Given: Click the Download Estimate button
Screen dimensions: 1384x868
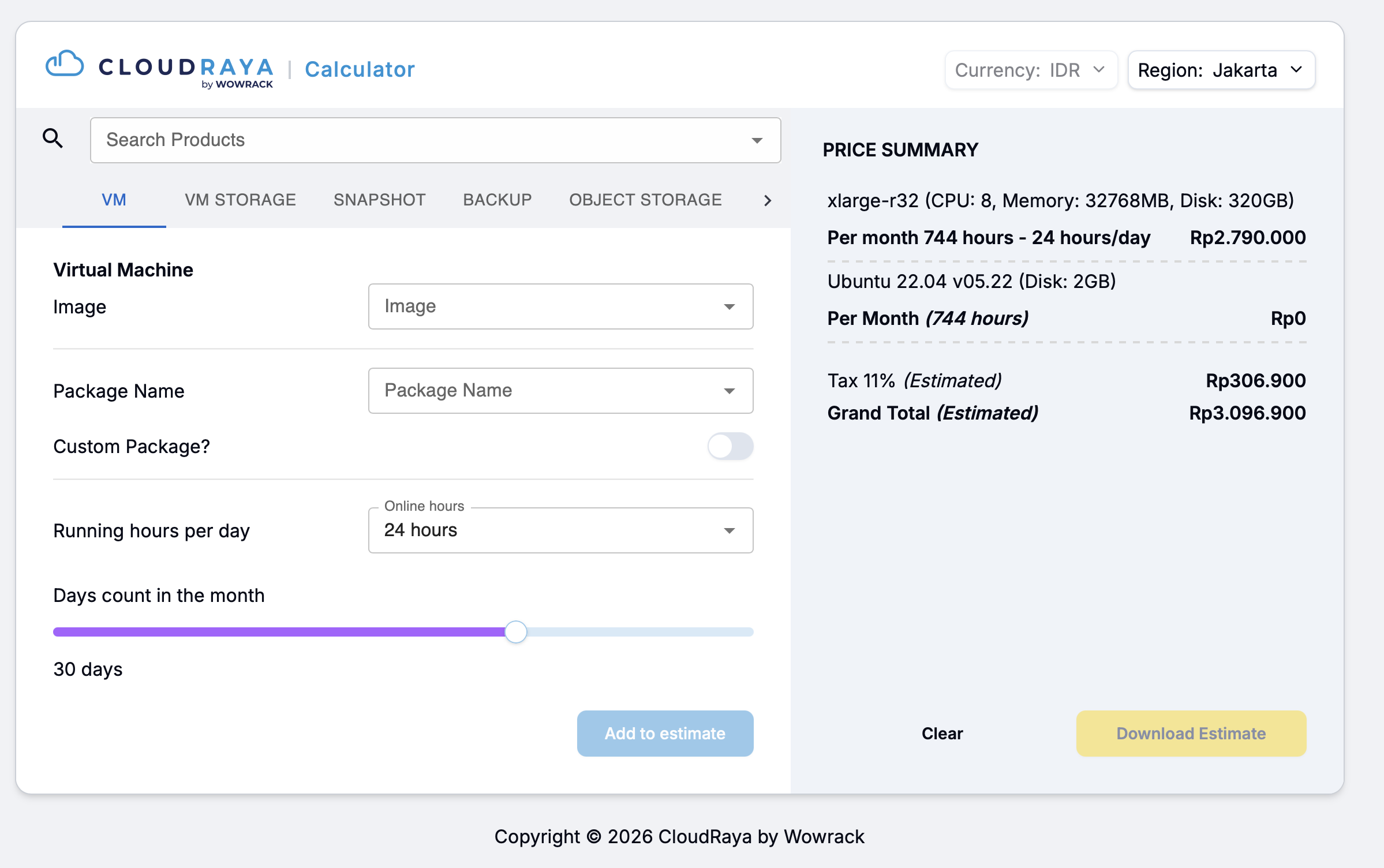Looking at the screenshot, I should pos(1191,734).
